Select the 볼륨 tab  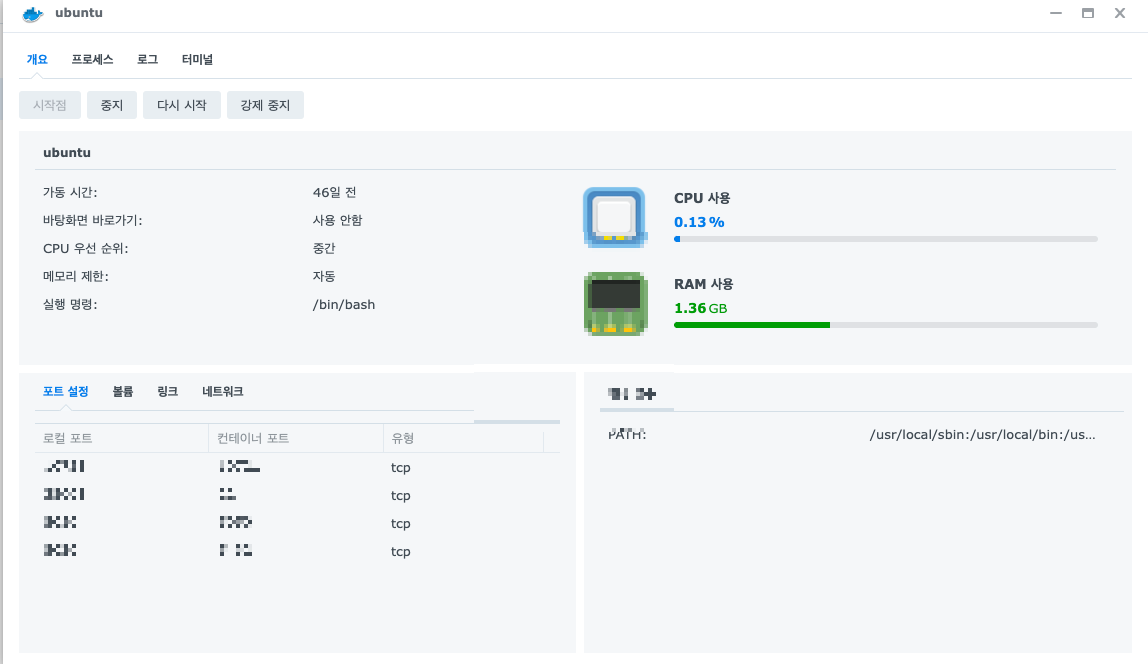(123, 392)
